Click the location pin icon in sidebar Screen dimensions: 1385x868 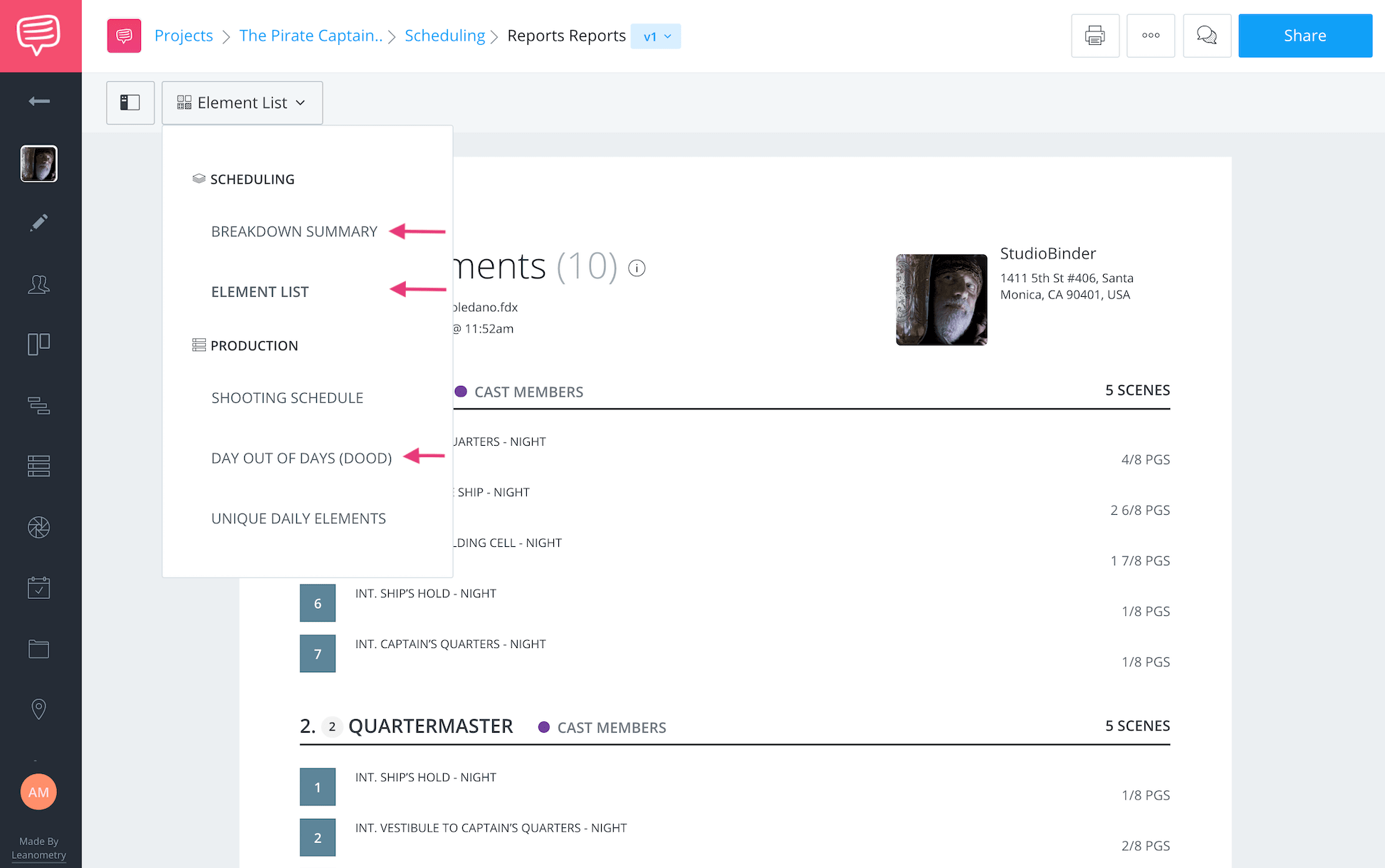point(38,710)
